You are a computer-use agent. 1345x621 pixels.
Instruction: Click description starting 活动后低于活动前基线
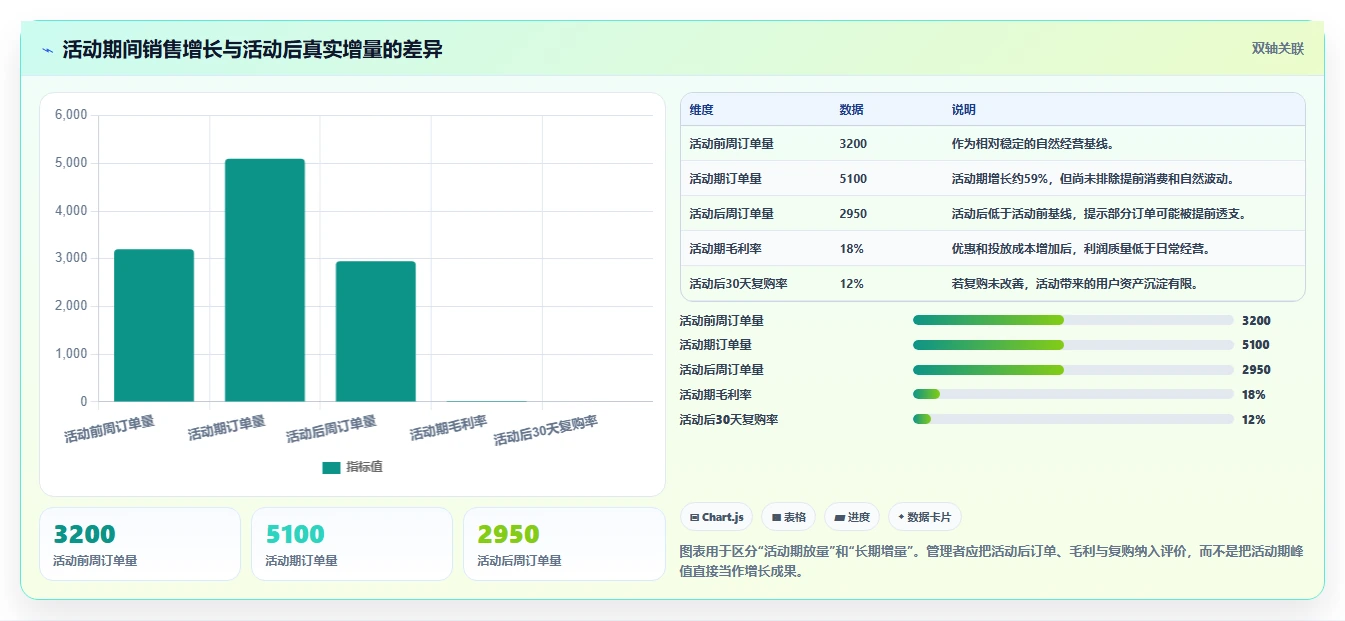coord(1102,214)
